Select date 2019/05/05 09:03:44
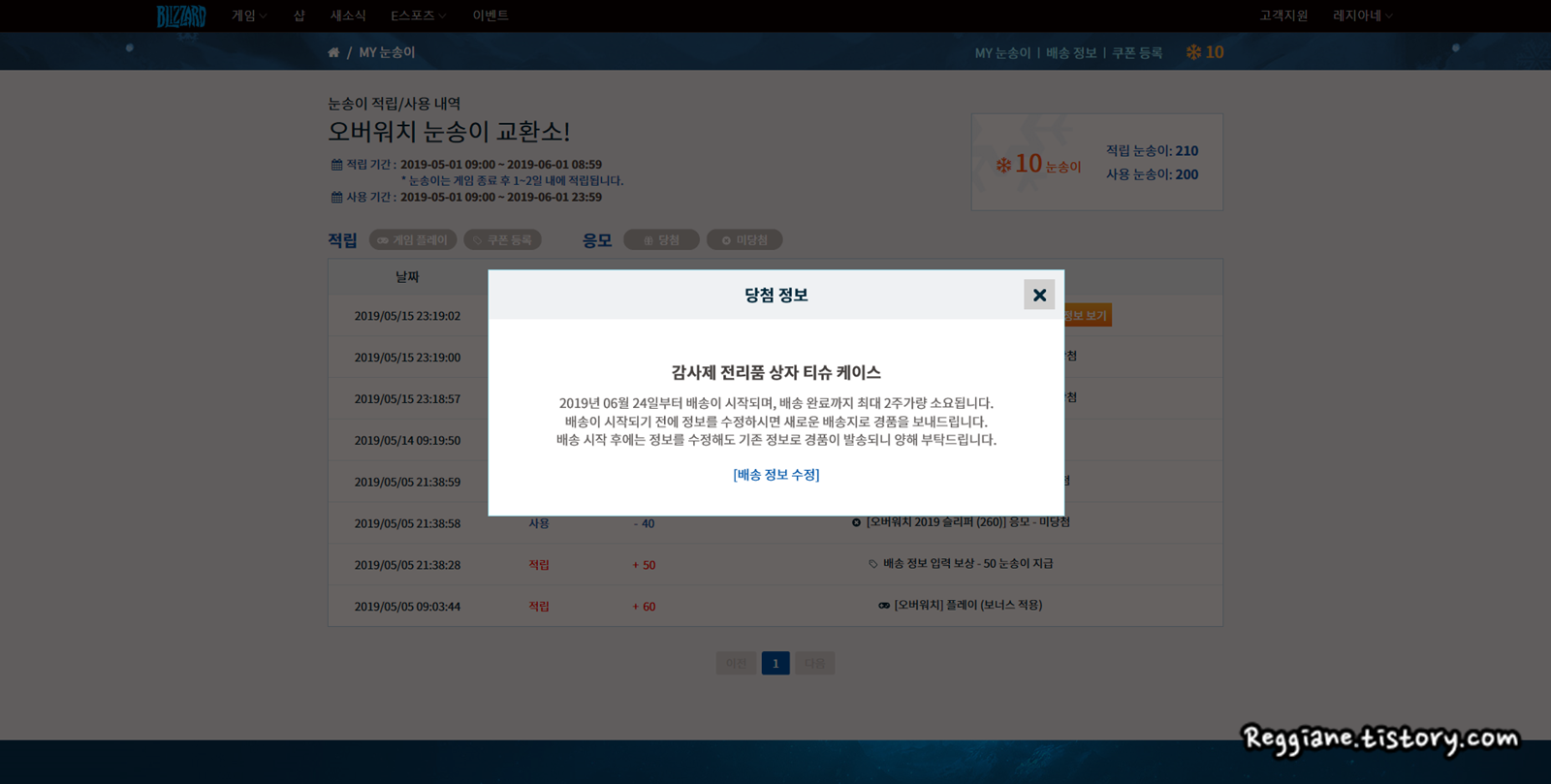The width and height of the screenshot is (1551, 784). (x=407, y=607)
